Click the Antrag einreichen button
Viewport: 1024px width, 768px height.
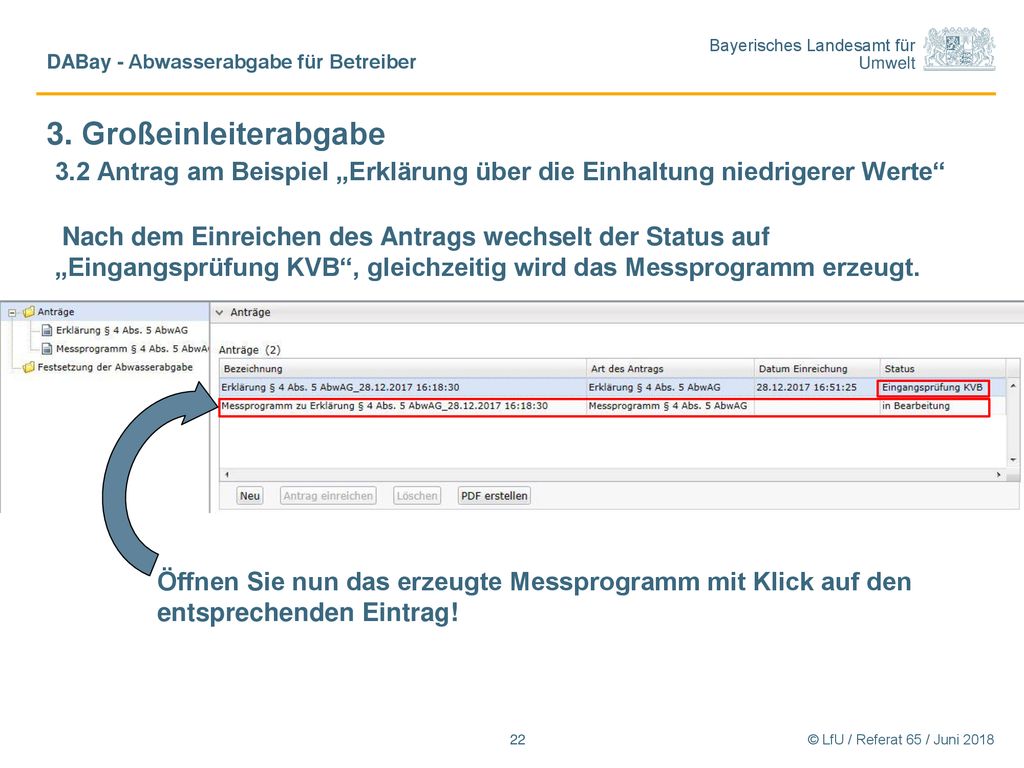click(x=328, y=496)
